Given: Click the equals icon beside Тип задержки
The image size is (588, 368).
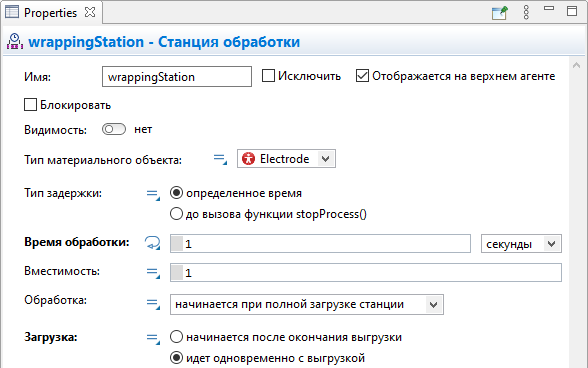Looking at the screenshot, I should point(153,195).
